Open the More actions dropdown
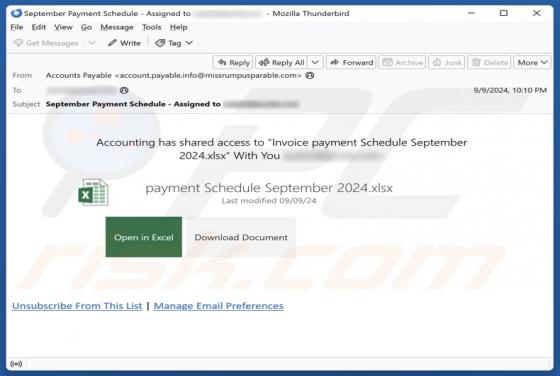 pos(532,62)
